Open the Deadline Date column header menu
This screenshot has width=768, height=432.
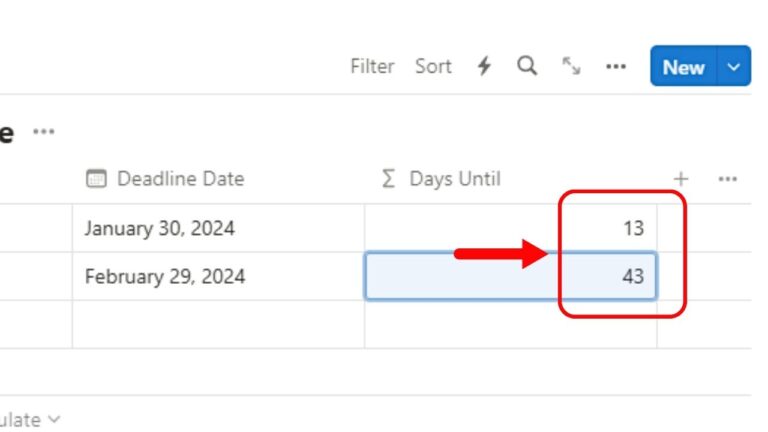tap(218, 179)
